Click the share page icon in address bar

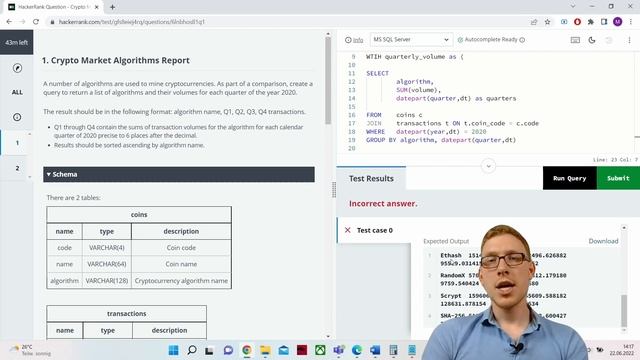pos(533,22)
